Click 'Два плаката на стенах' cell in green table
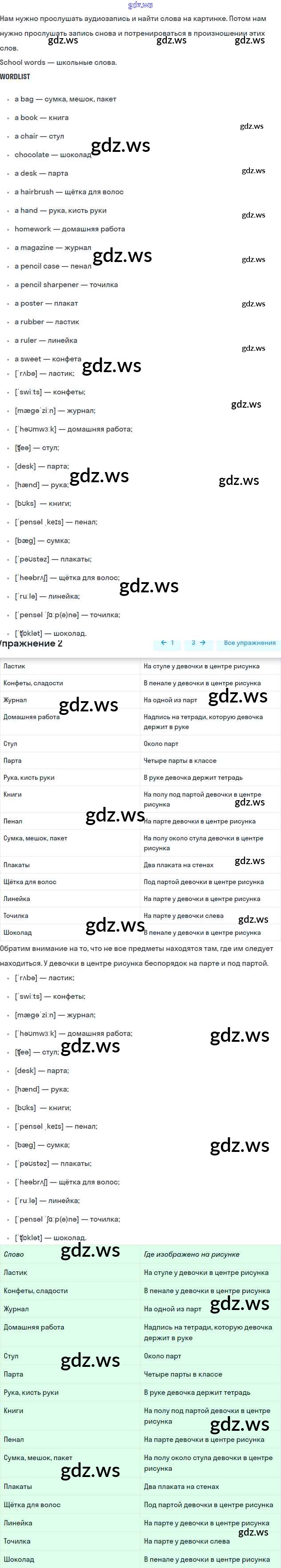The width and height of the screenshot is (281, 1568). tap(181, 1486)
